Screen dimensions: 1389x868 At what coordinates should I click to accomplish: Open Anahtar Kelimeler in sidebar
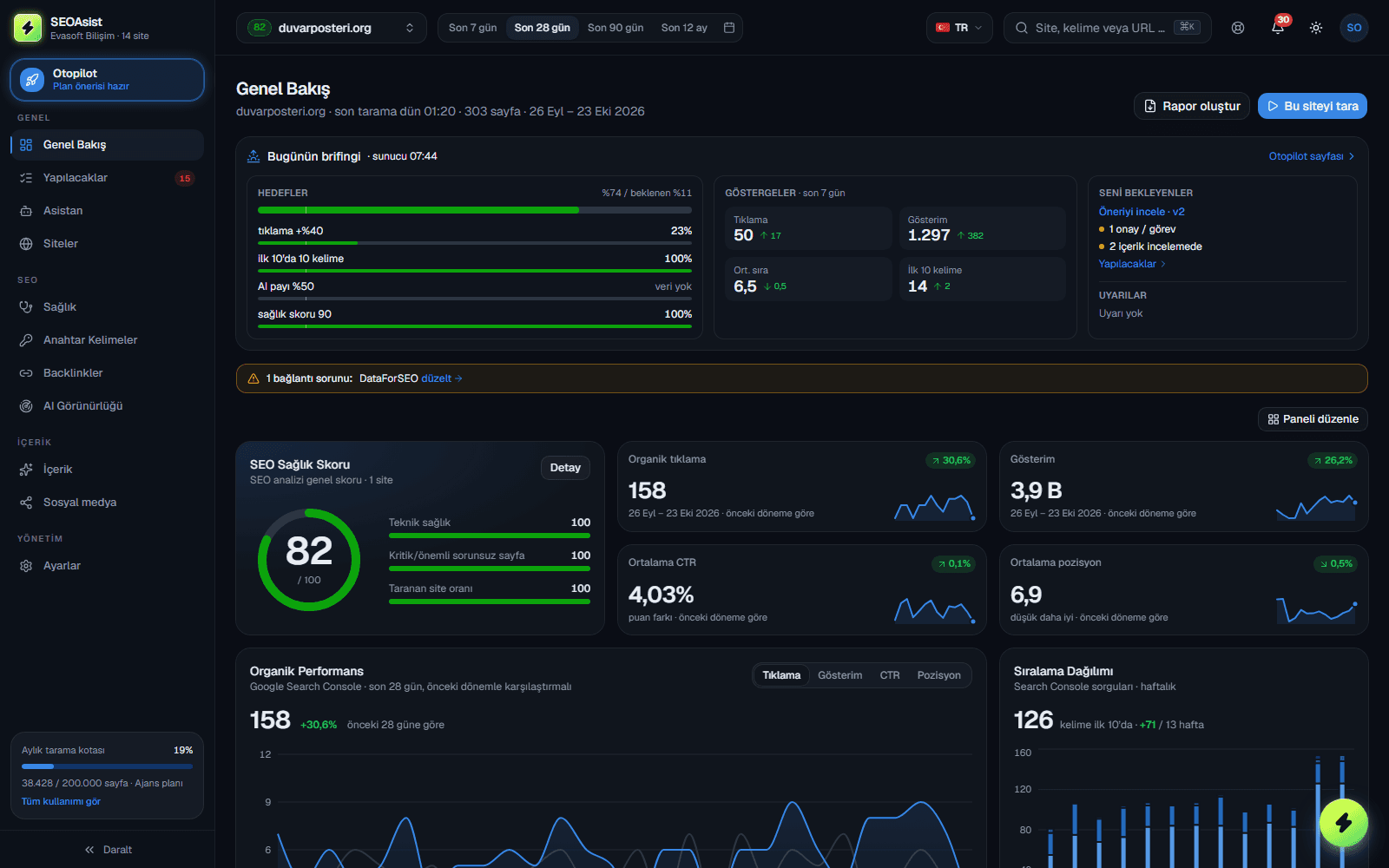point(108,340)
